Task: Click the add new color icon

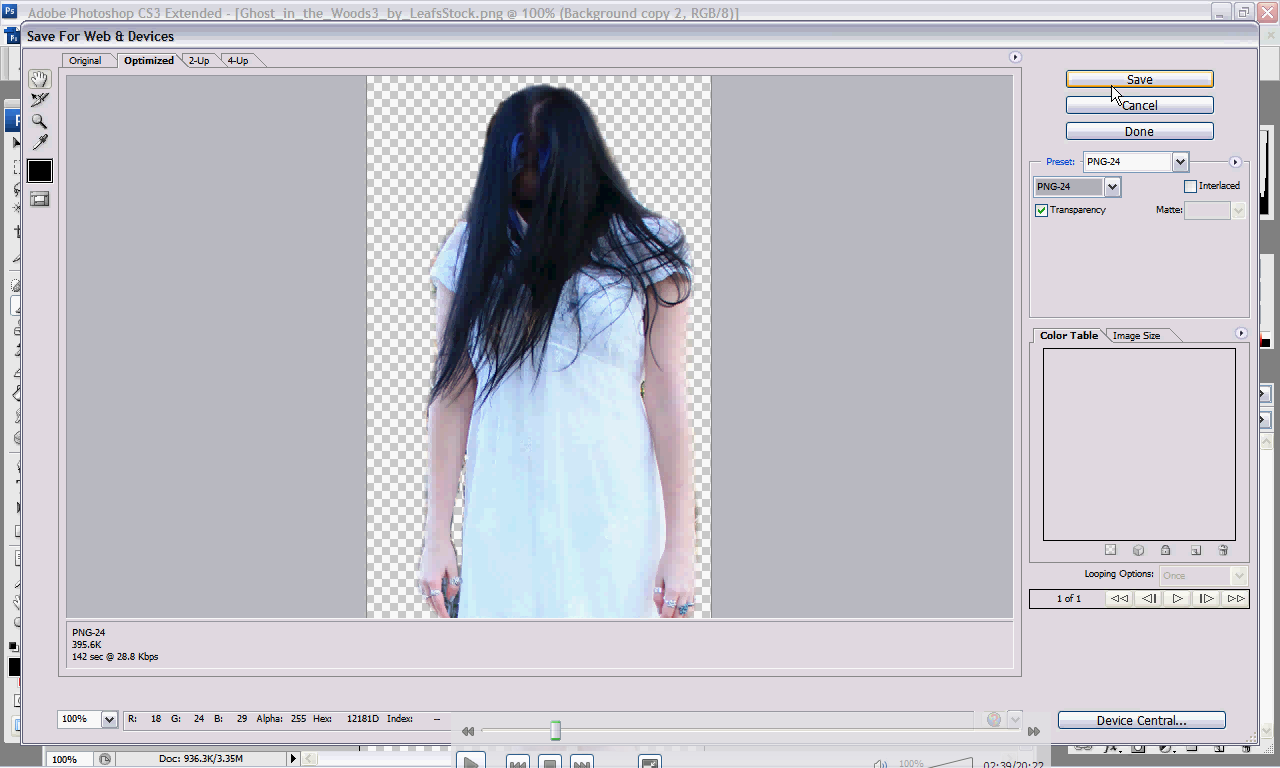Action: [1195, 550]
